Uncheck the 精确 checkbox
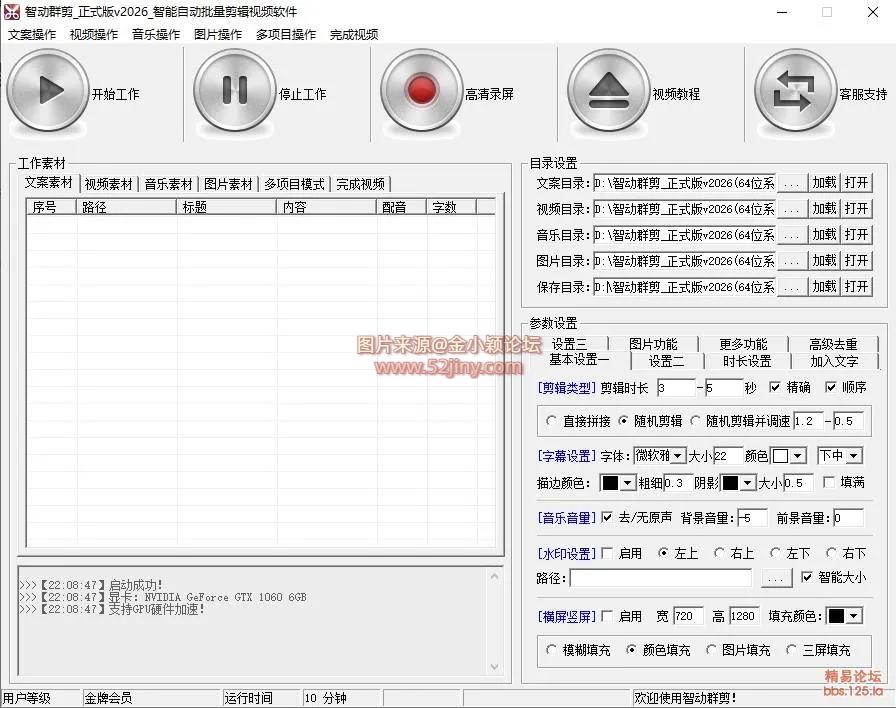Image resolution: width=896 pixels, height=708 pixels. pyautogui.click(x=774, y=388)
